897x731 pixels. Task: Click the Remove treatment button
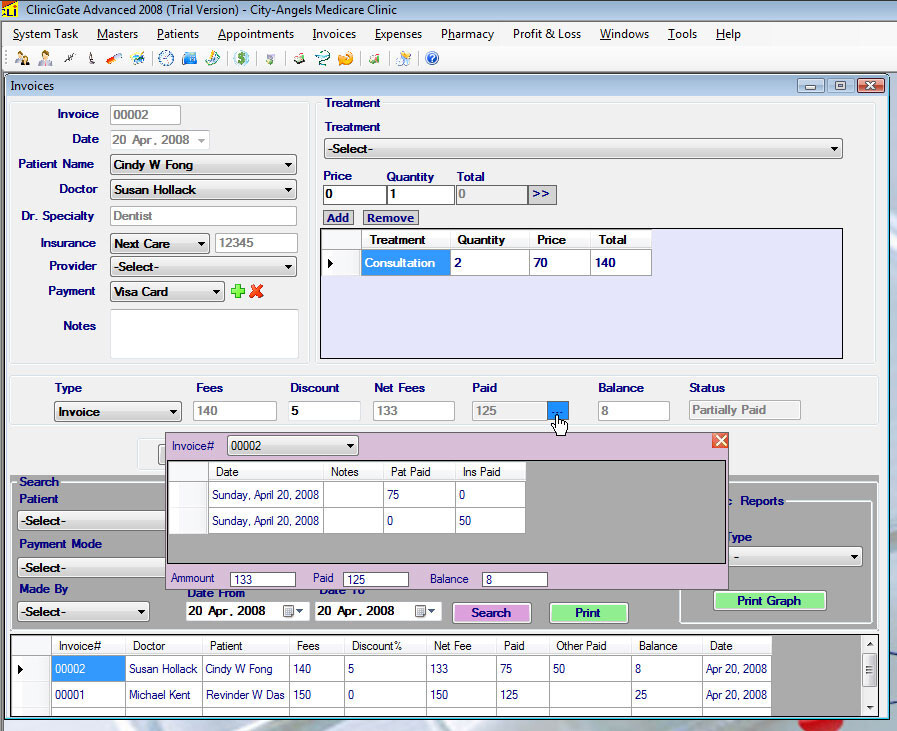click(390, 217)
